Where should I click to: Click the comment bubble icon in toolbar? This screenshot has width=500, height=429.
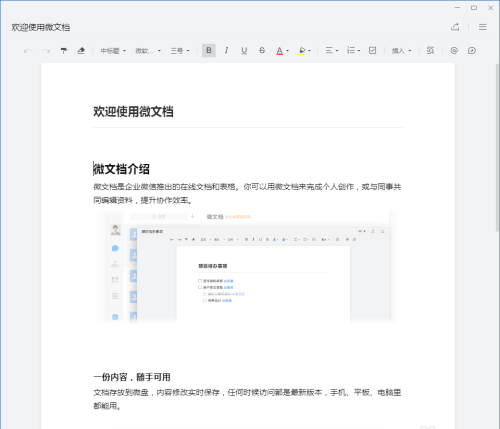[472, 51]
